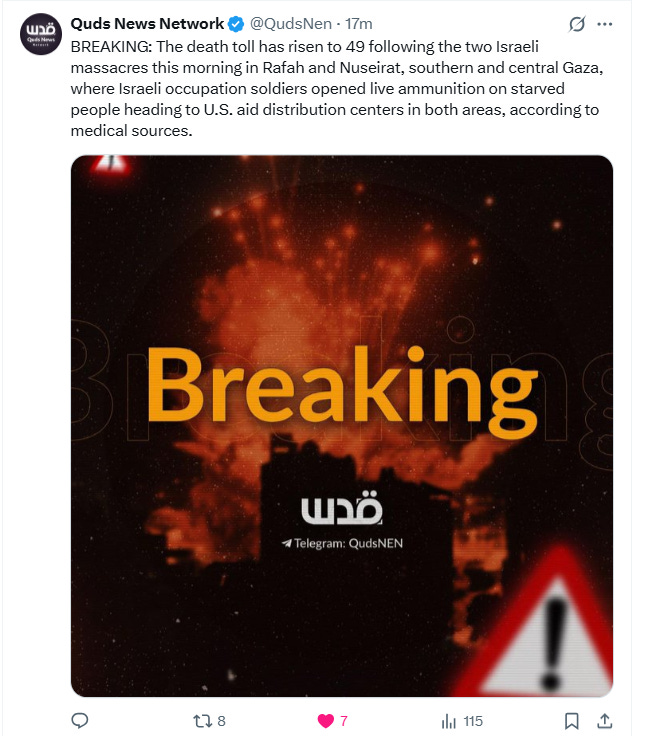Screen dimensions: 652x736
Task: Open the Breaking image attachment
Action: pos(342,426)
